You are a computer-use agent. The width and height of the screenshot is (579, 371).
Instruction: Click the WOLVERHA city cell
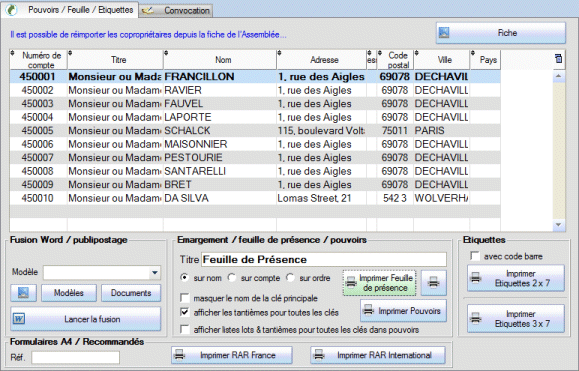tap(441, 198)
